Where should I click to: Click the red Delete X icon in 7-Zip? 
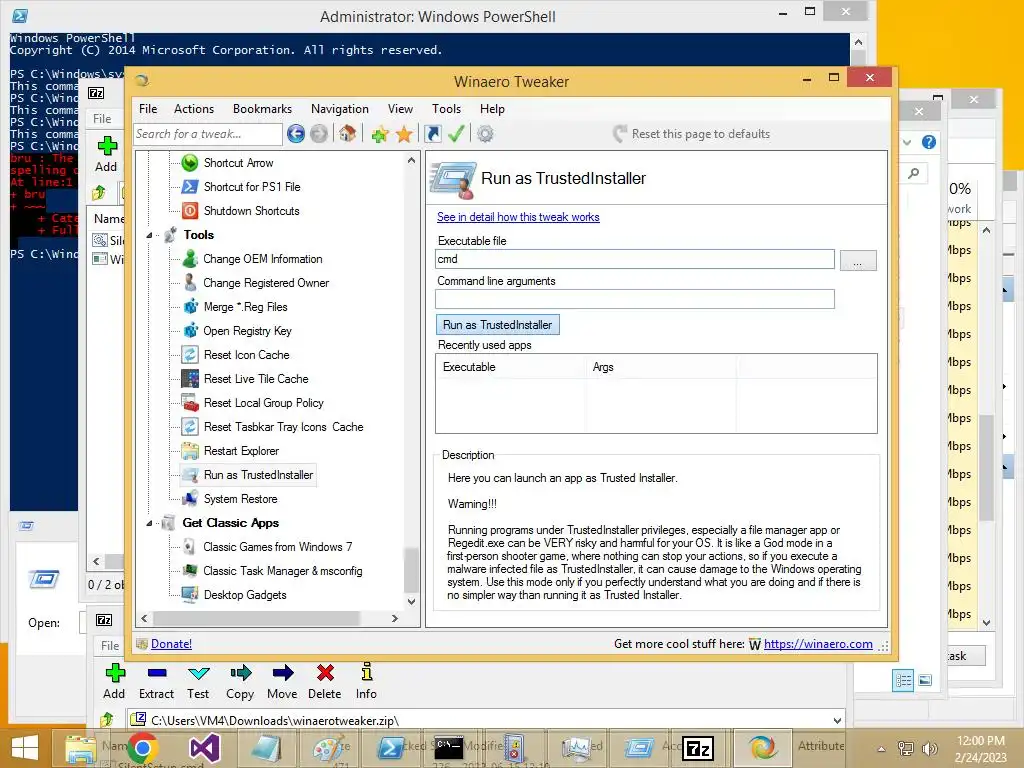(x=325, y=672)
